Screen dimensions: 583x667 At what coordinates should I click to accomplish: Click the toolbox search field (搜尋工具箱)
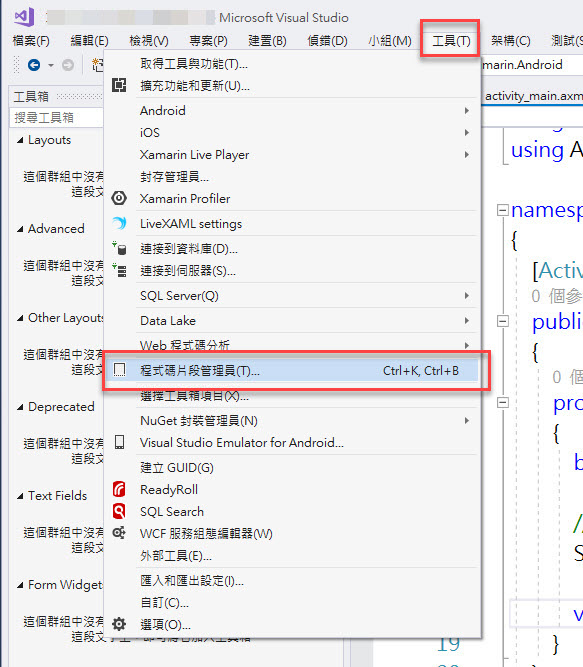pos(57,117)
